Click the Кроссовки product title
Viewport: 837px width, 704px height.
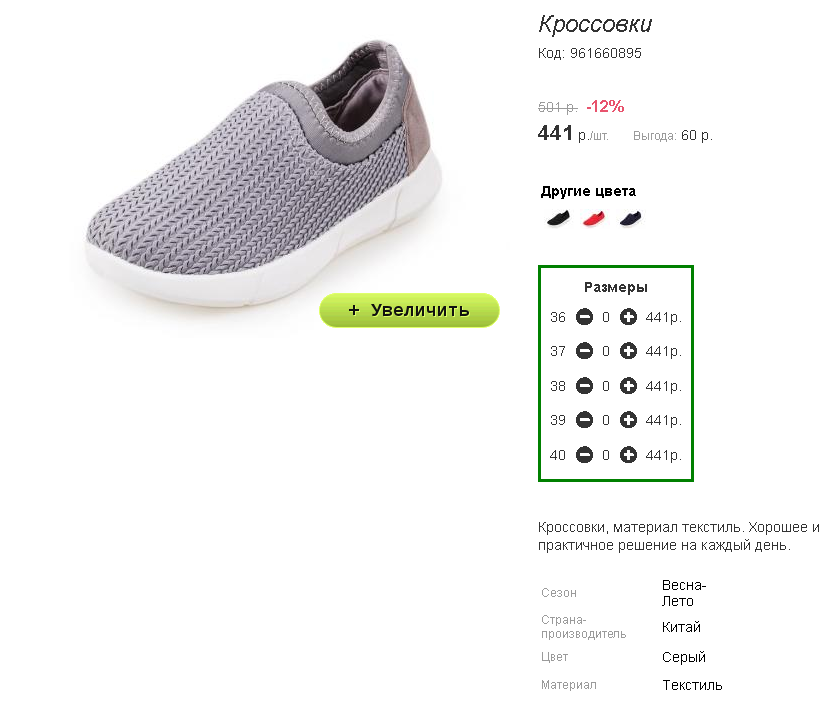[x=595, y=24]
